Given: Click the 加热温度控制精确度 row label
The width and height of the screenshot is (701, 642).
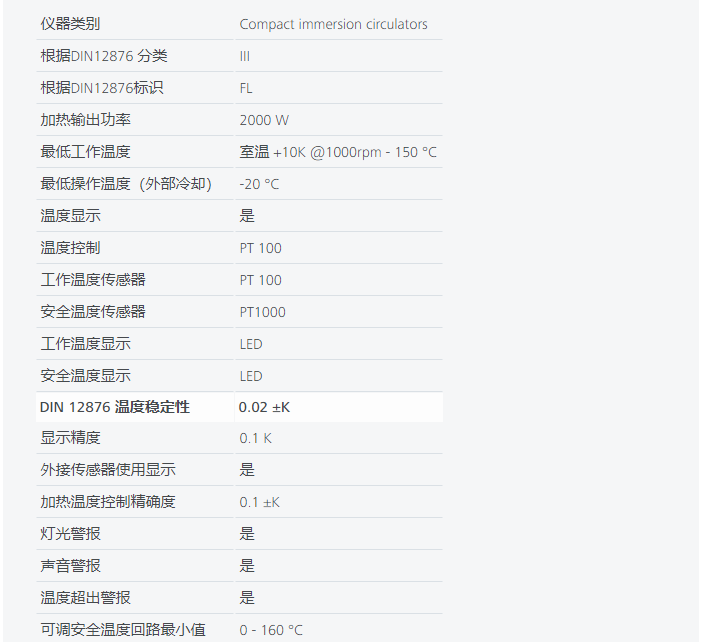Looking at the screenshot, I should pos(108,502).
